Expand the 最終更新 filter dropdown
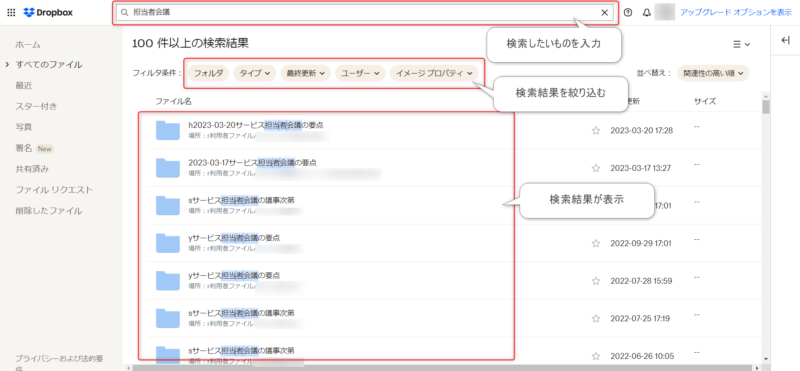800x371 pixels. pos(306,73)
